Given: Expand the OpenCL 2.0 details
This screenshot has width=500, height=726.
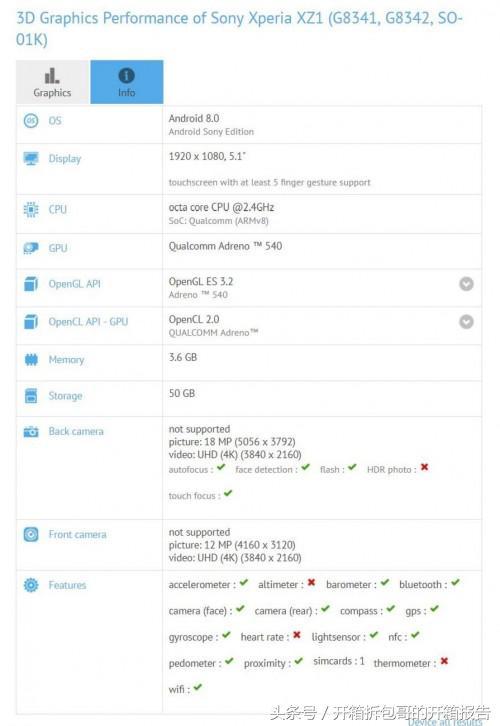Looking at the screenshot, I should [466, 321].
